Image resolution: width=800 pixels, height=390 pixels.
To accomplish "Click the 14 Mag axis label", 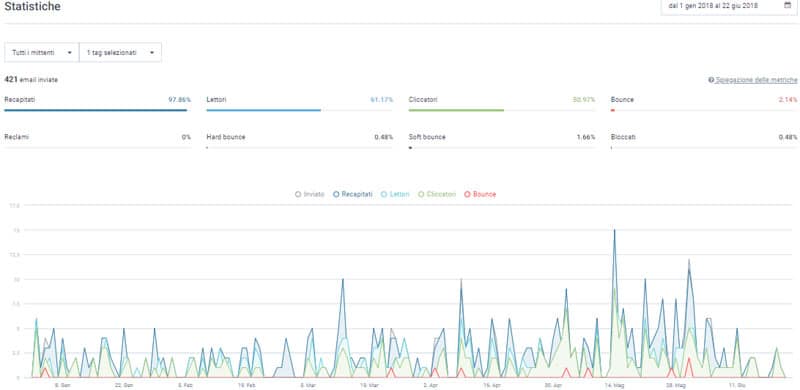I will (x=615, y=385).
